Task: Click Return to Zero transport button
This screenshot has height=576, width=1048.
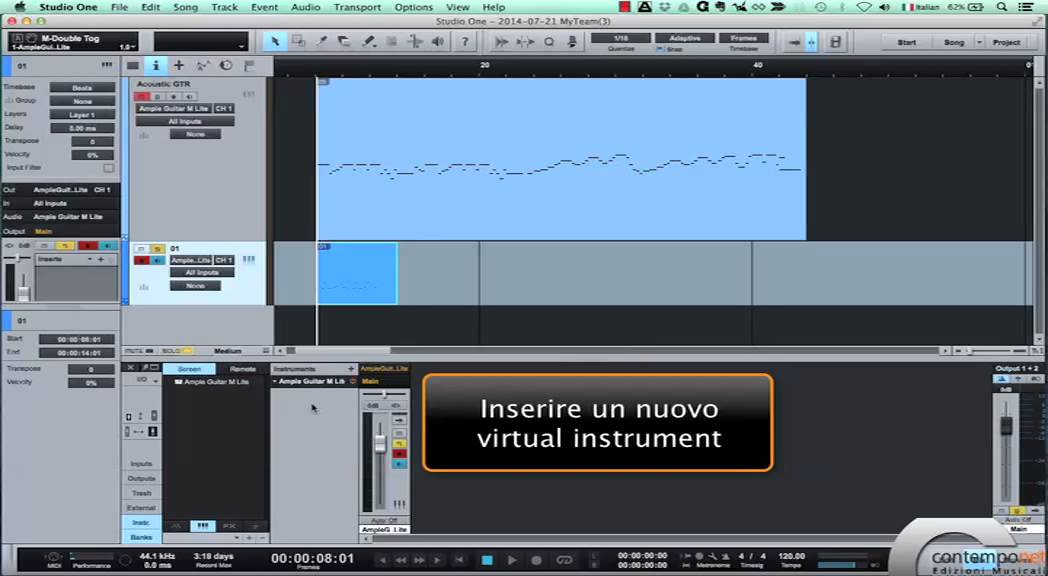Action: pos(459,560)
